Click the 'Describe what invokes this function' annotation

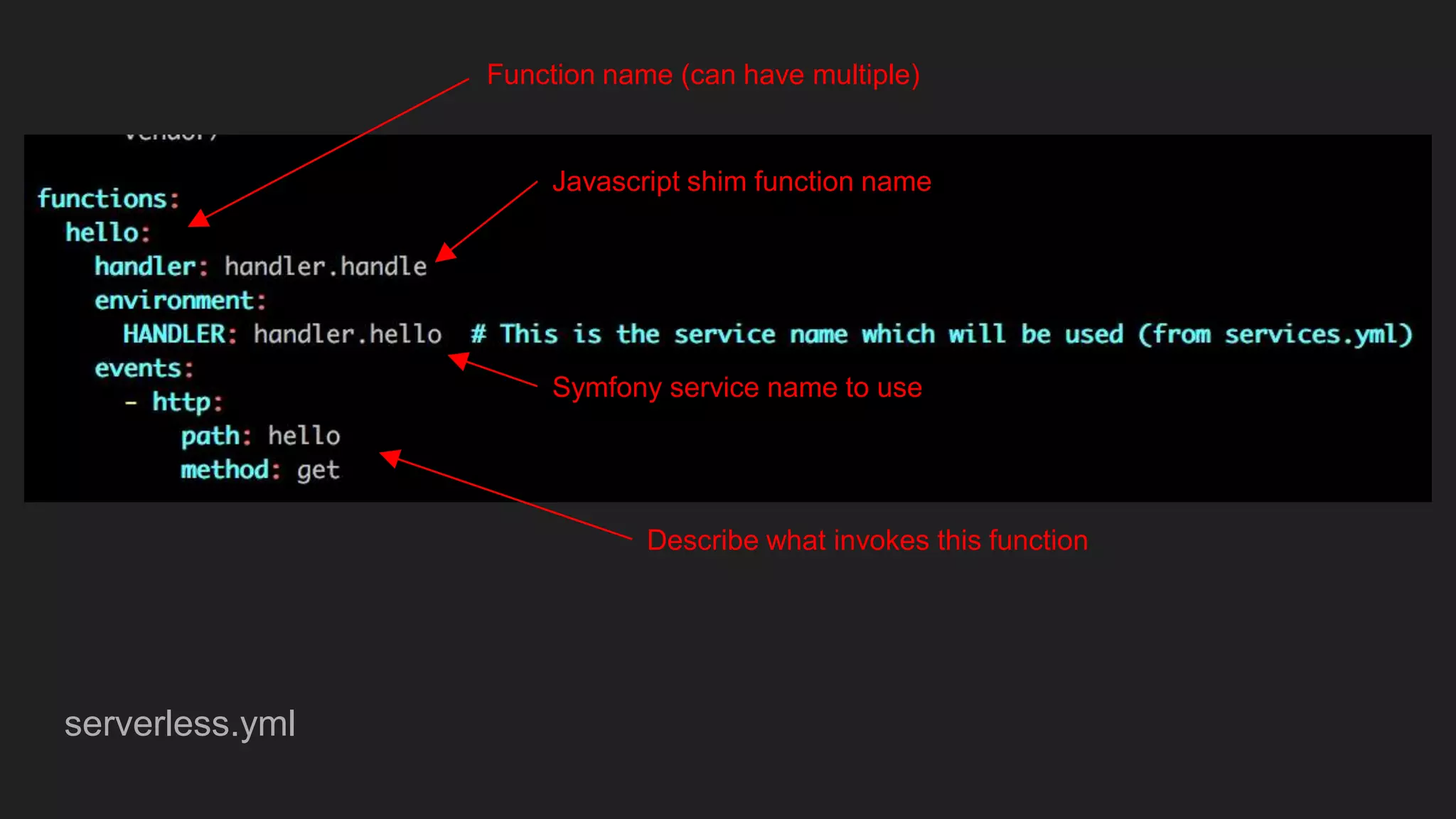click(x=867, y=541)
